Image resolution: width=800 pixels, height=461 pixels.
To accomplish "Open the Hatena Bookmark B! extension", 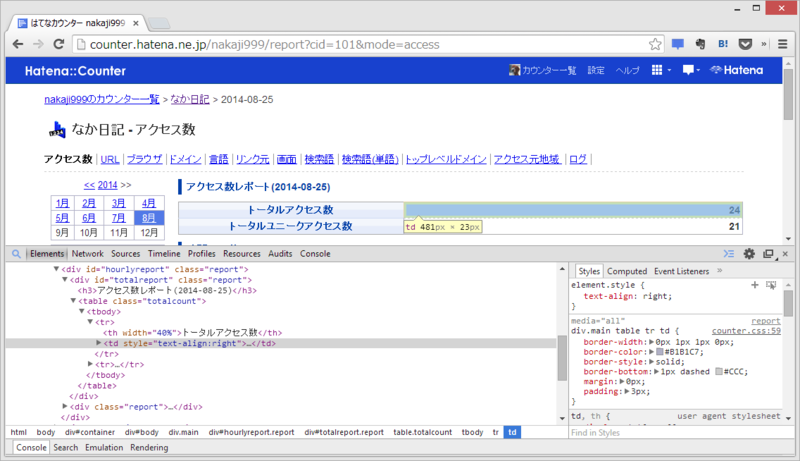I will point(723,44).
